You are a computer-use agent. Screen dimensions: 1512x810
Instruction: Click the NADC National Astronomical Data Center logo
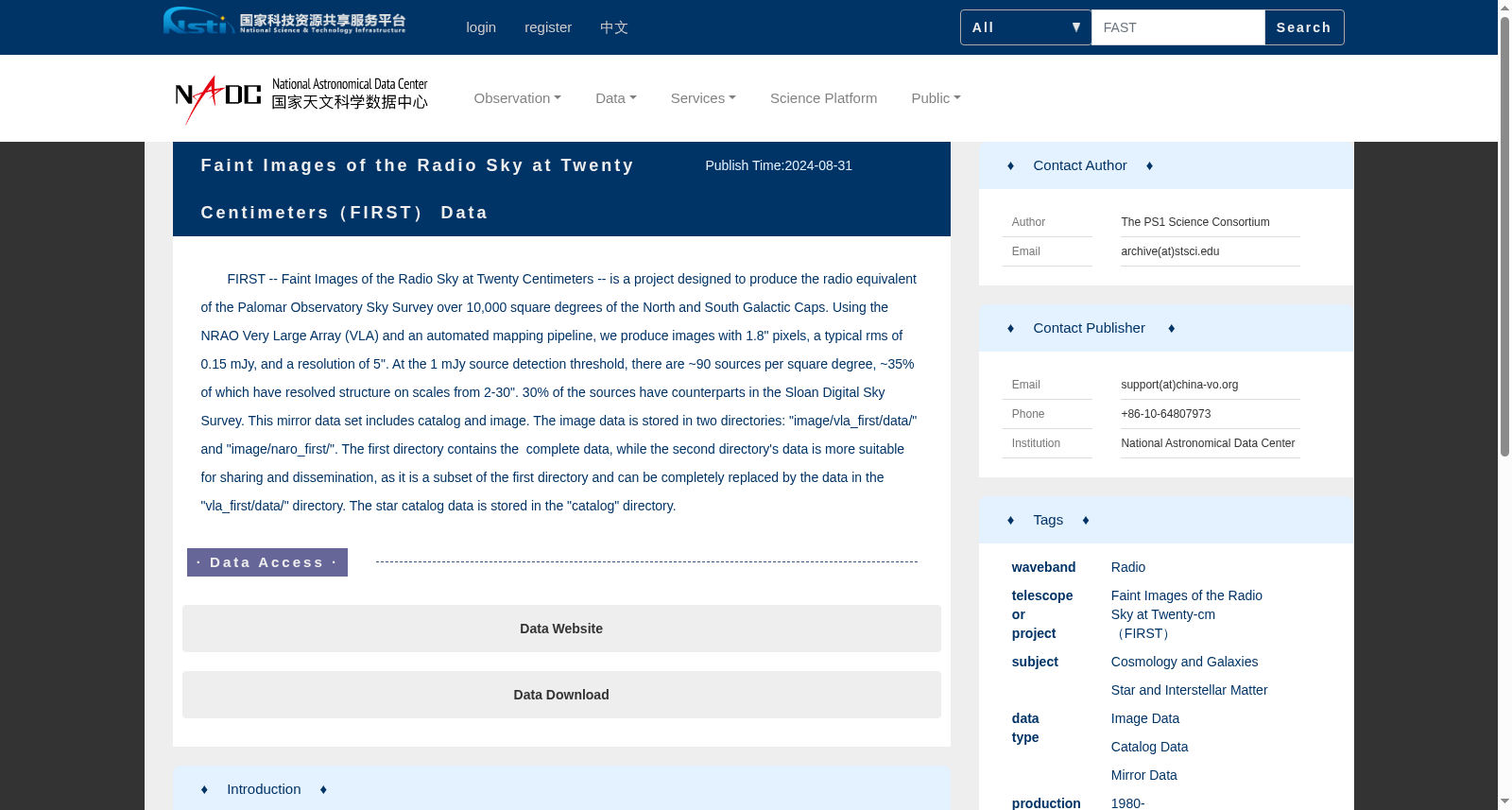coord(301,99)
